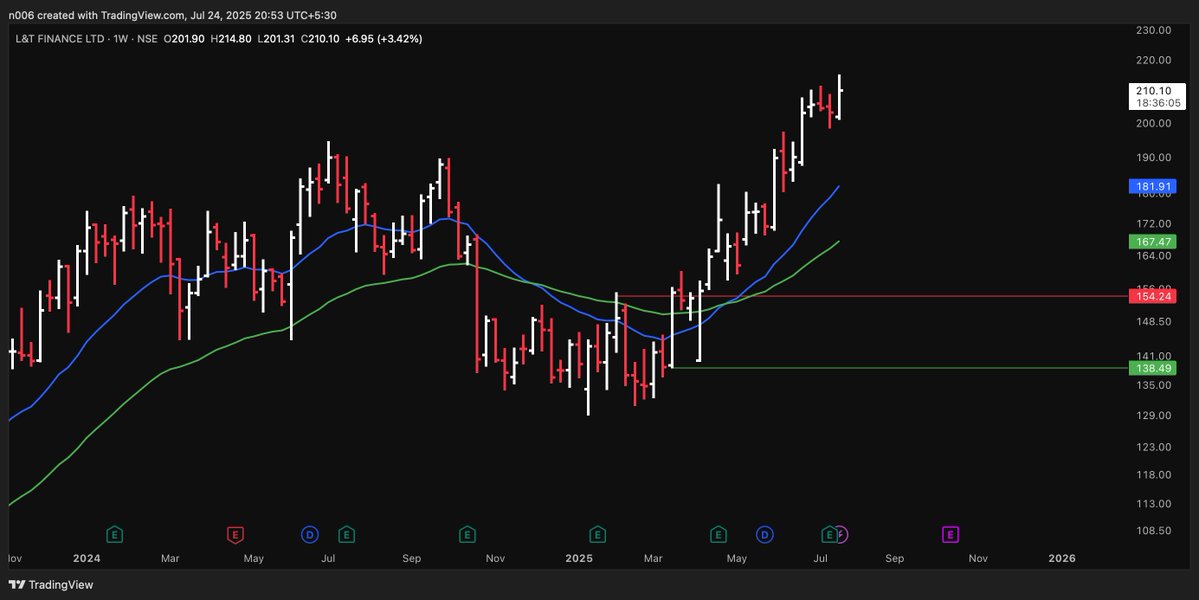This screenshot has width=1199, height=600.
Task: Click the symbol title L&T FINANCE LTD
Action: [x=61, y=38]
